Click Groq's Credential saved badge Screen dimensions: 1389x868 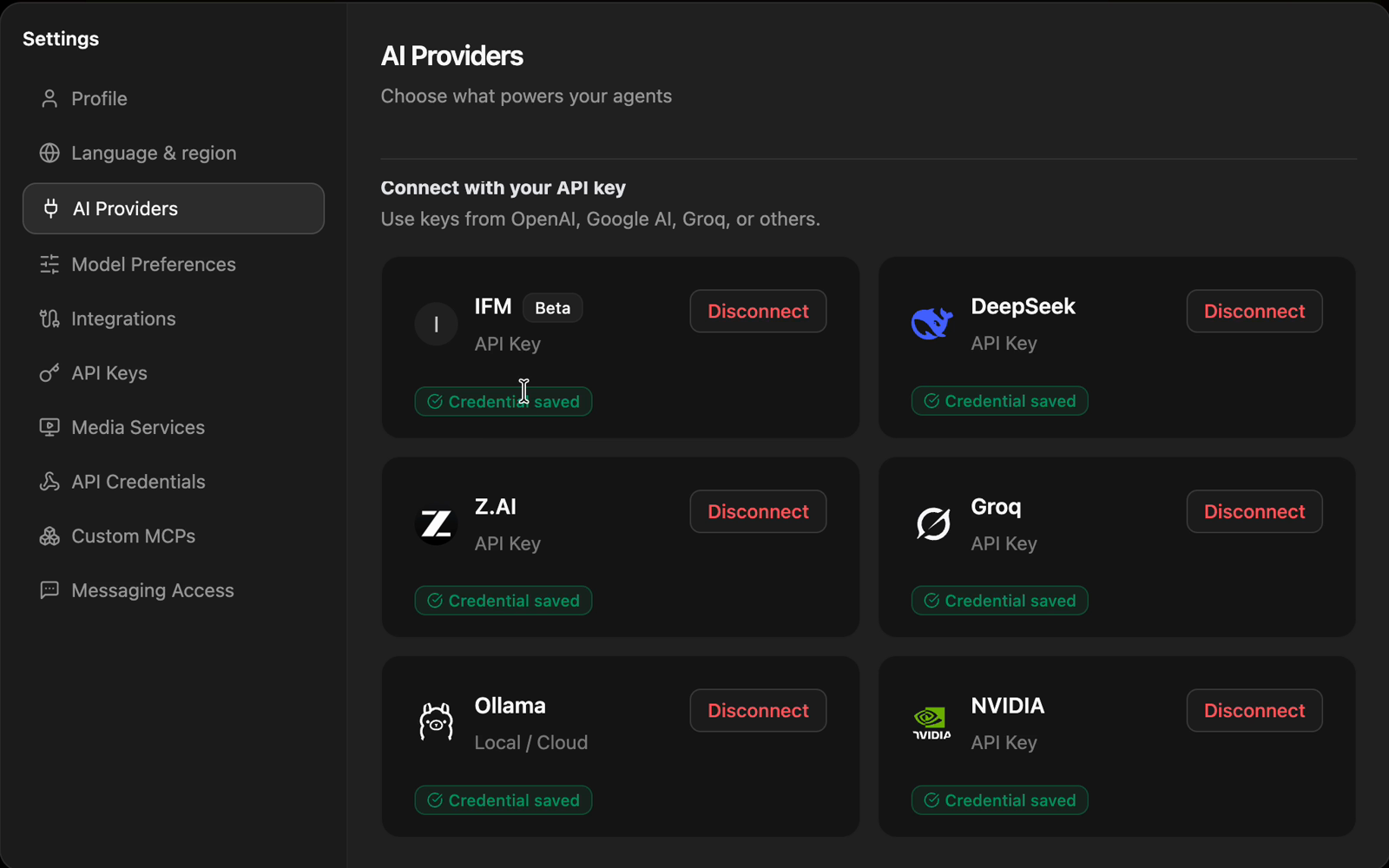tap(999, 601)
